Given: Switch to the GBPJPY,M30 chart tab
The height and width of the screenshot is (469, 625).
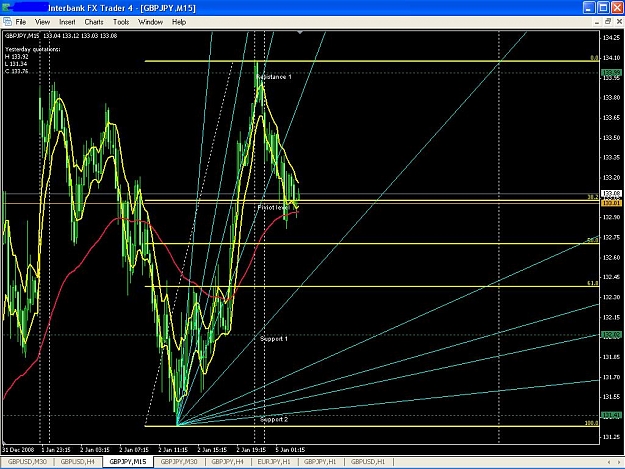Looking at the screenshot, I should tap(179, 462).
